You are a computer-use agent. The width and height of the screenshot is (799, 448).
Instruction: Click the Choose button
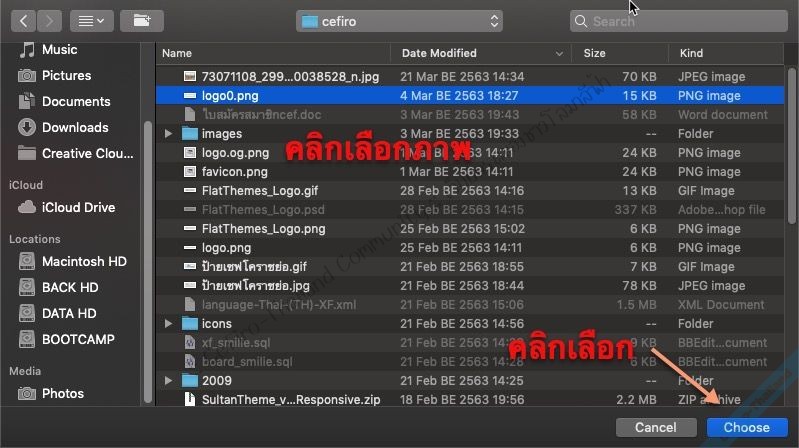[x=746, y=427]
